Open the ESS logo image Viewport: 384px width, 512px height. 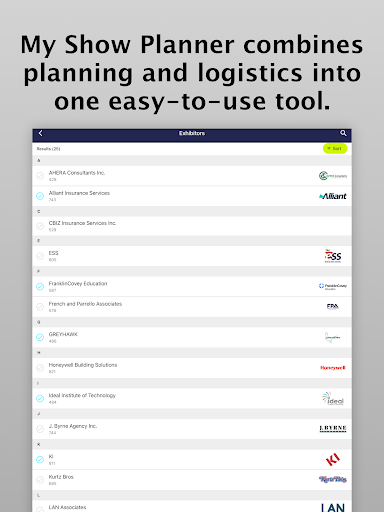pos(333,256)
